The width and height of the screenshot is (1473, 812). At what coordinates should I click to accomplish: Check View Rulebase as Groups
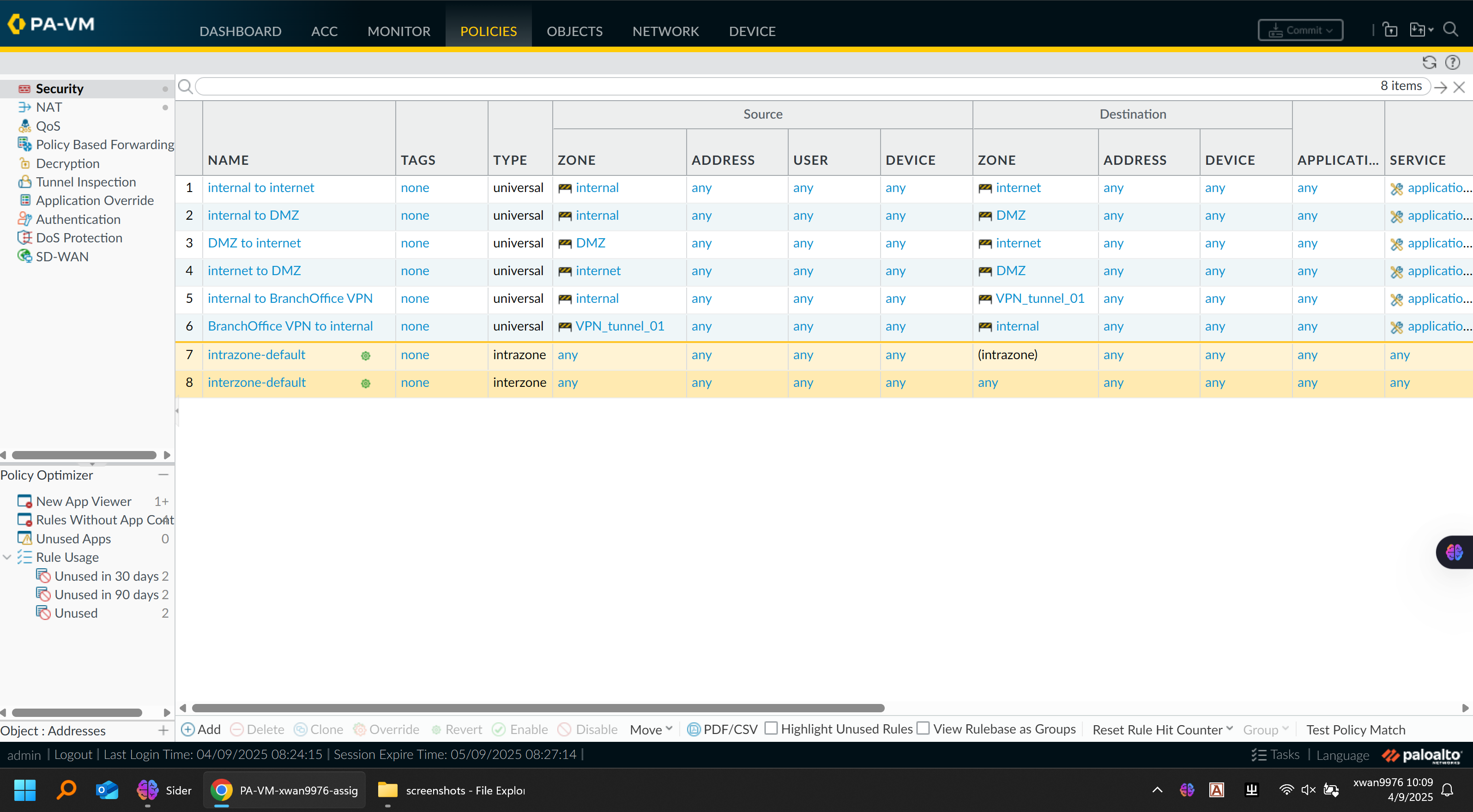[923, 728]
